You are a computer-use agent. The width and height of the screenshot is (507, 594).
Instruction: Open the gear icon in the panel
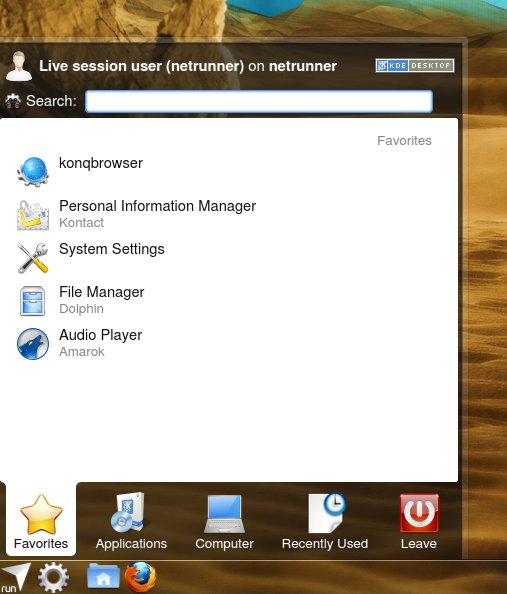click(x=53, y=578)
